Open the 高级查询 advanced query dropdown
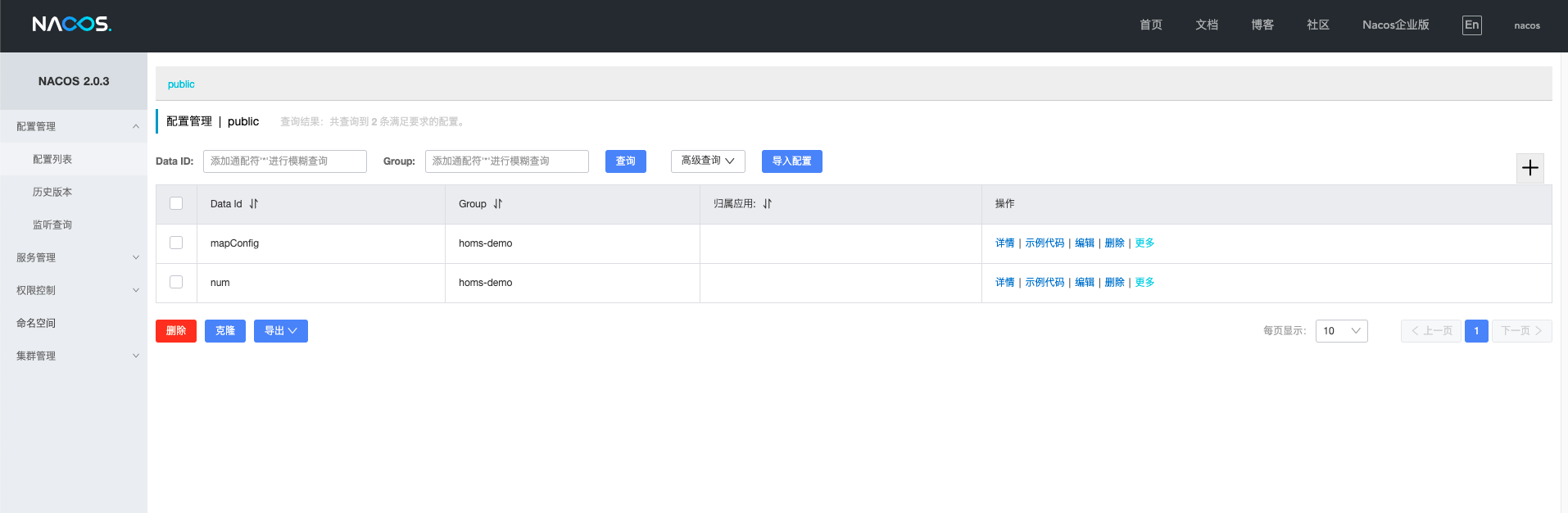1568x513 pixels. pyautogui.click(x=708, y=161)
